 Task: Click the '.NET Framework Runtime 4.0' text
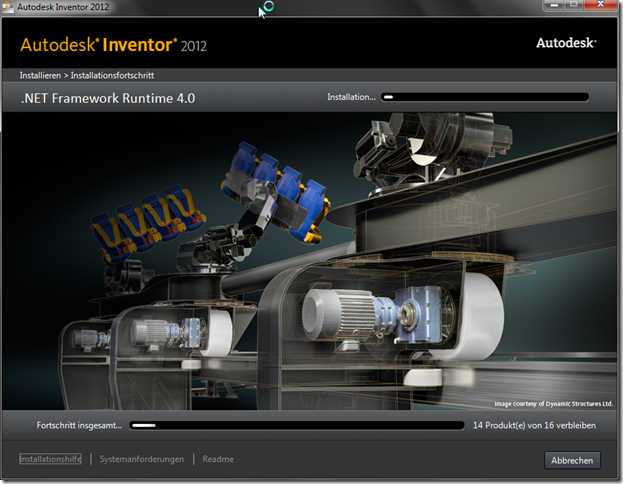pyautogui.click(x=108, y=98)
